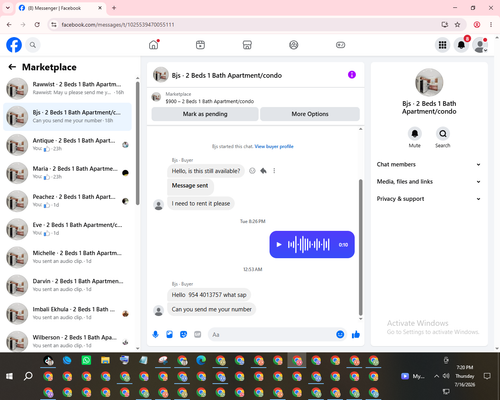The image size is (500, 400).
Task: Attach a file with the photo icon
Action: pyautogui.click(x=169, y=334)
